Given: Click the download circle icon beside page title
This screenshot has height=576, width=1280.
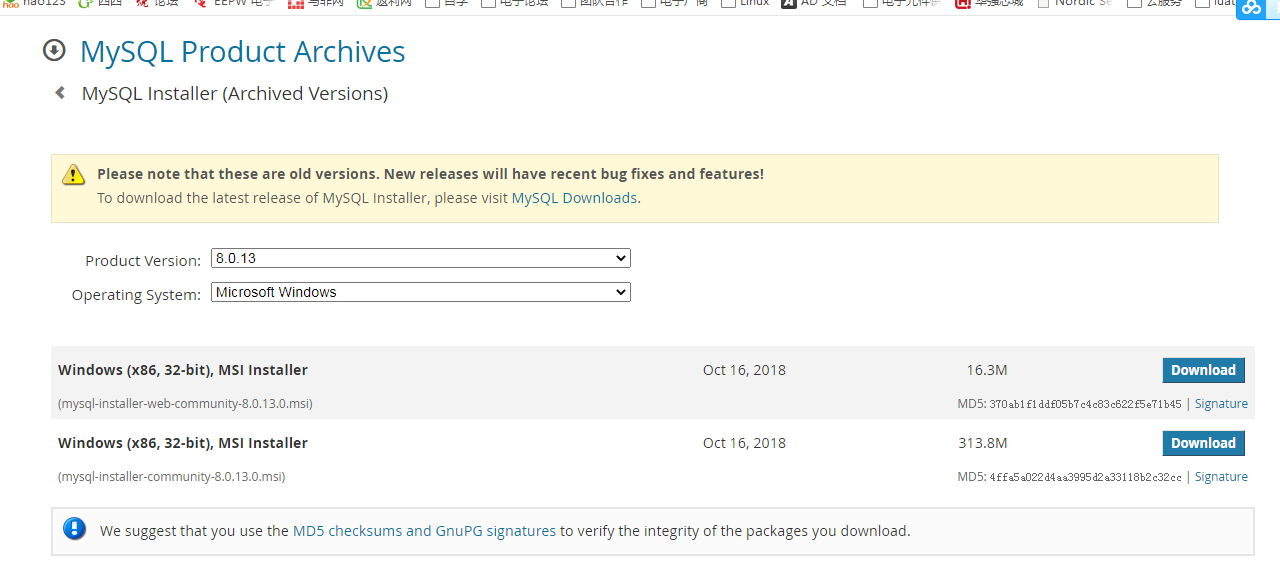Looking at the screenshot, I should click(x=54, y=50).
